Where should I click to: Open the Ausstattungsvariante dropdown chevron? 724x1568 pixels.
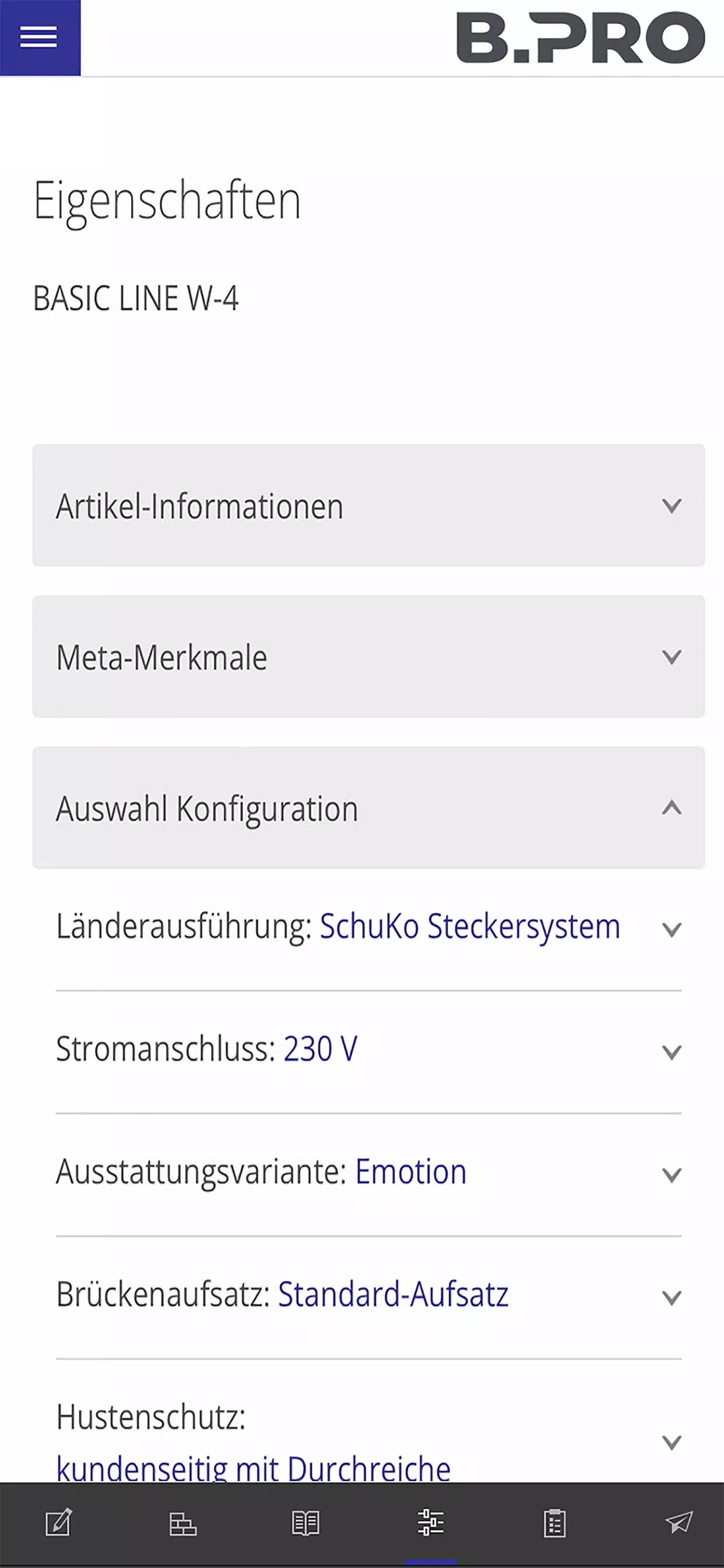(x=672, y=1174)
